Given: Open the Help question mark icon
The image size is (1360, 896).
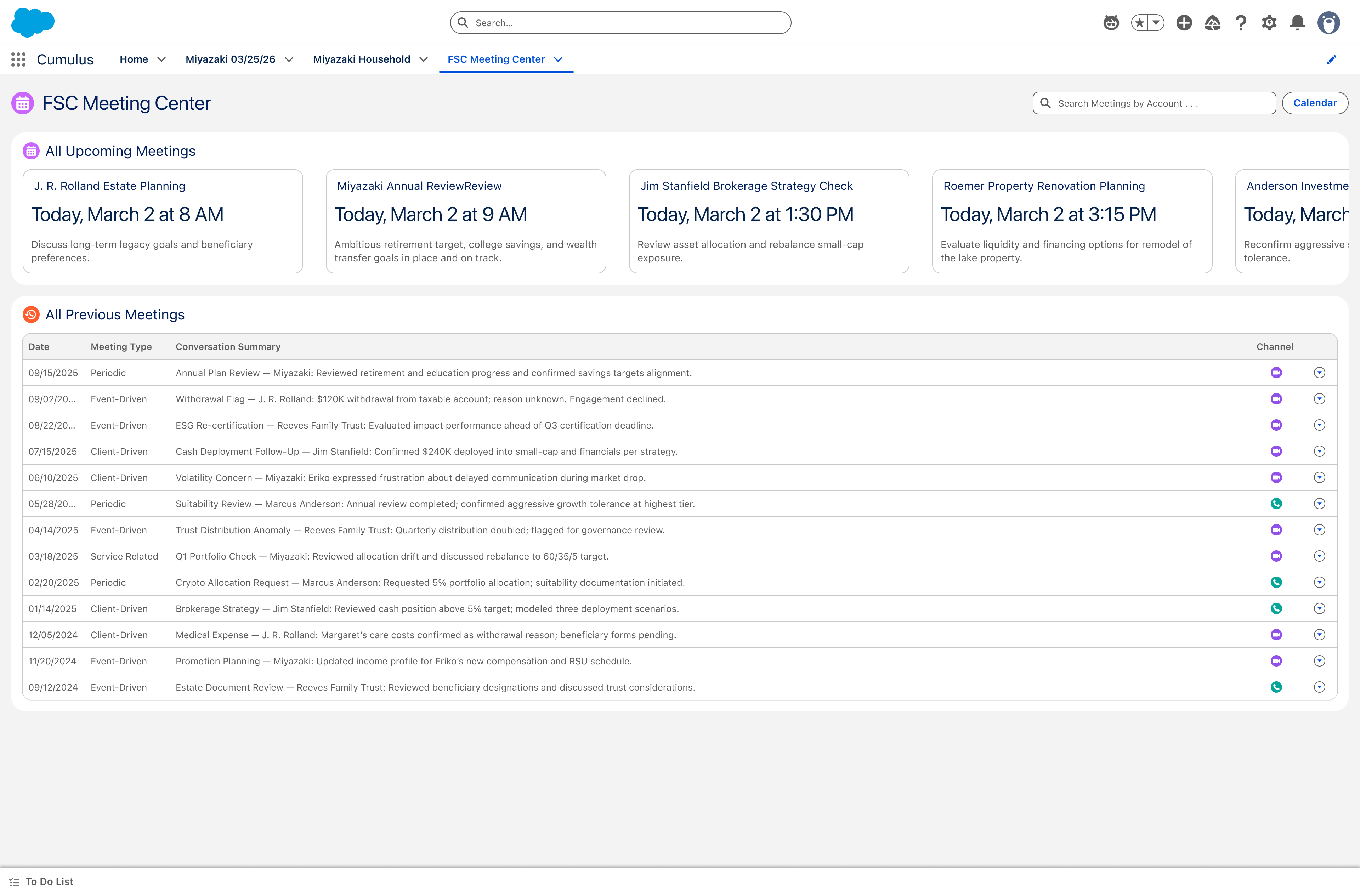Looking at the screenshot, I should 1241,23.
